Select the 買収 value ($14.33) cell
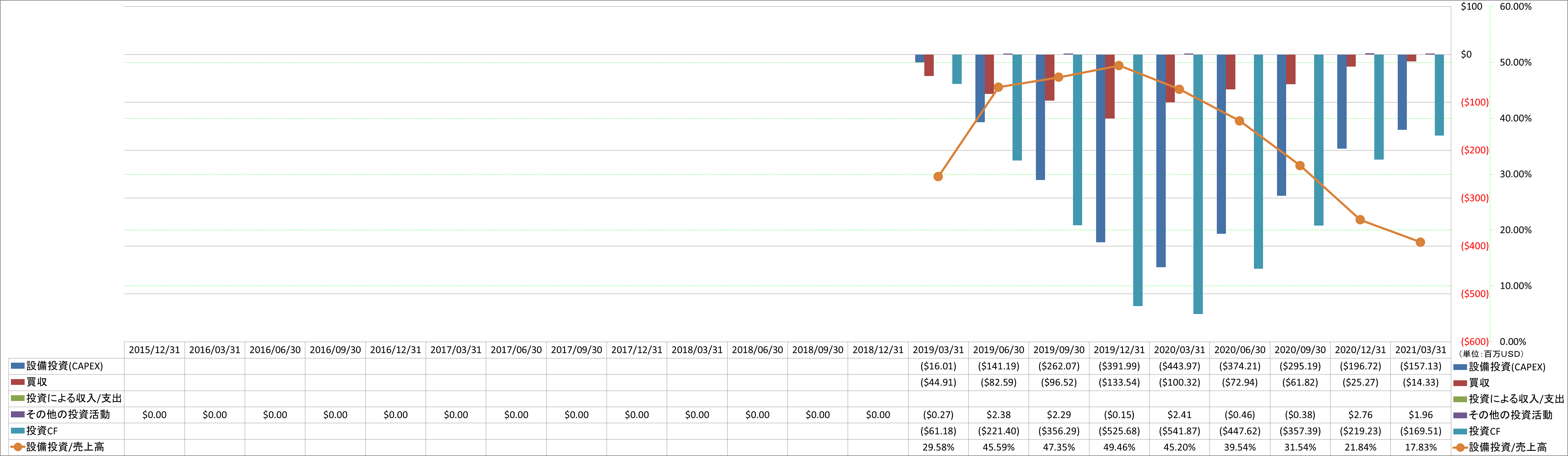This screenshot has height=456, width=1568. click(1421, 382)
